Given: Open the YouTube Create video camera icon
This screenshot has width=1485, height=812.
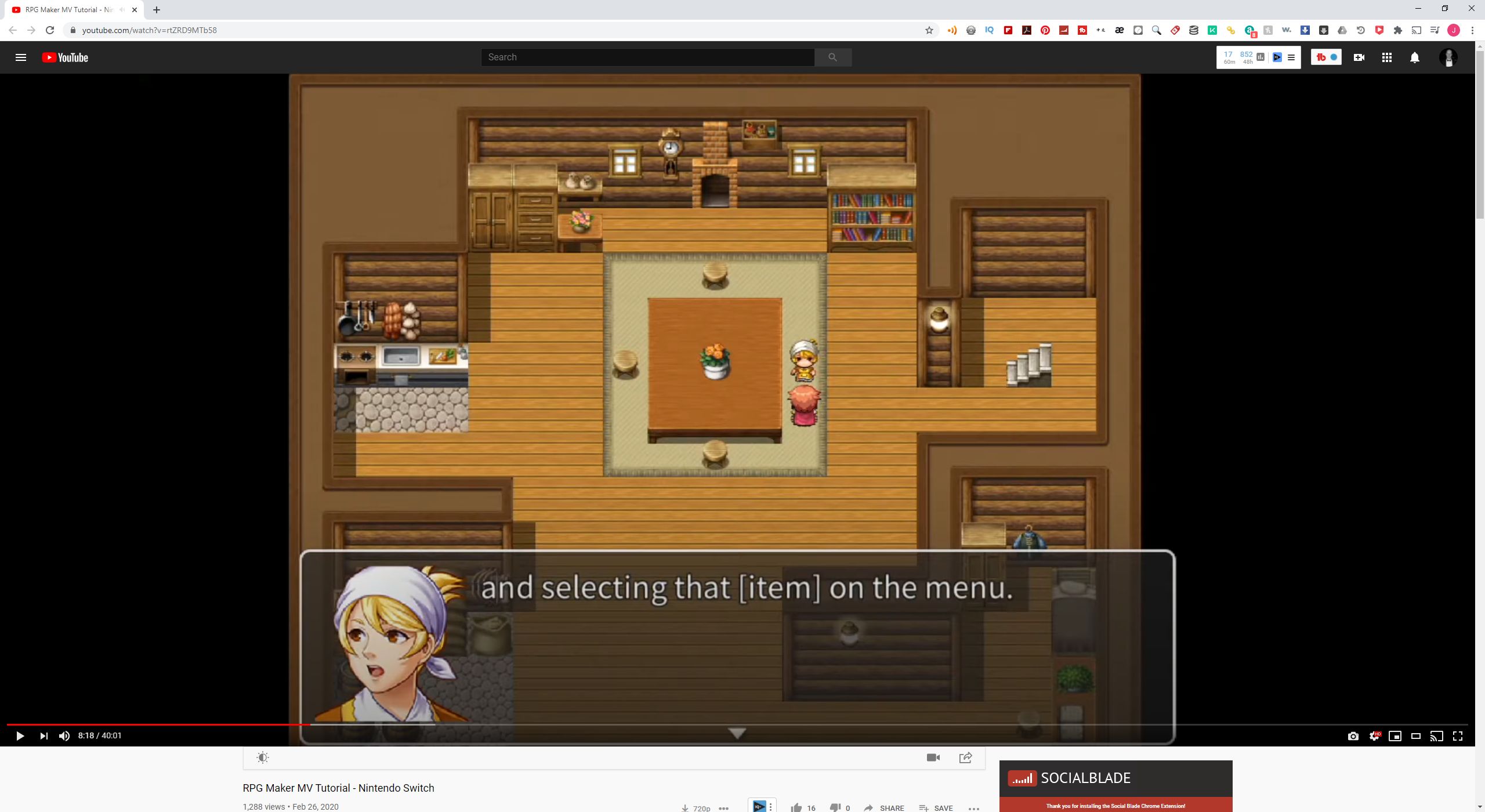Looking at the screenshot, I should [1359, 57].
